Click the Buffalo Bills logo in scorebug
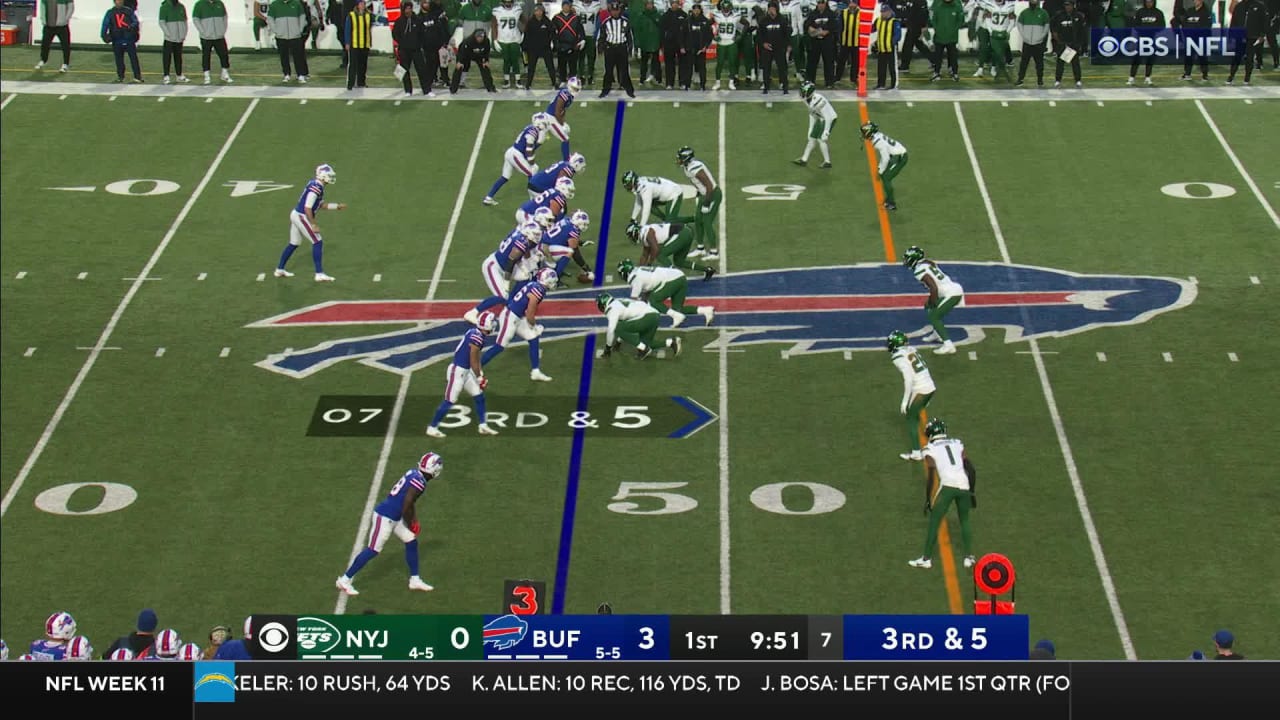This screenshot has width=1280, height=720. coord(506,635)
